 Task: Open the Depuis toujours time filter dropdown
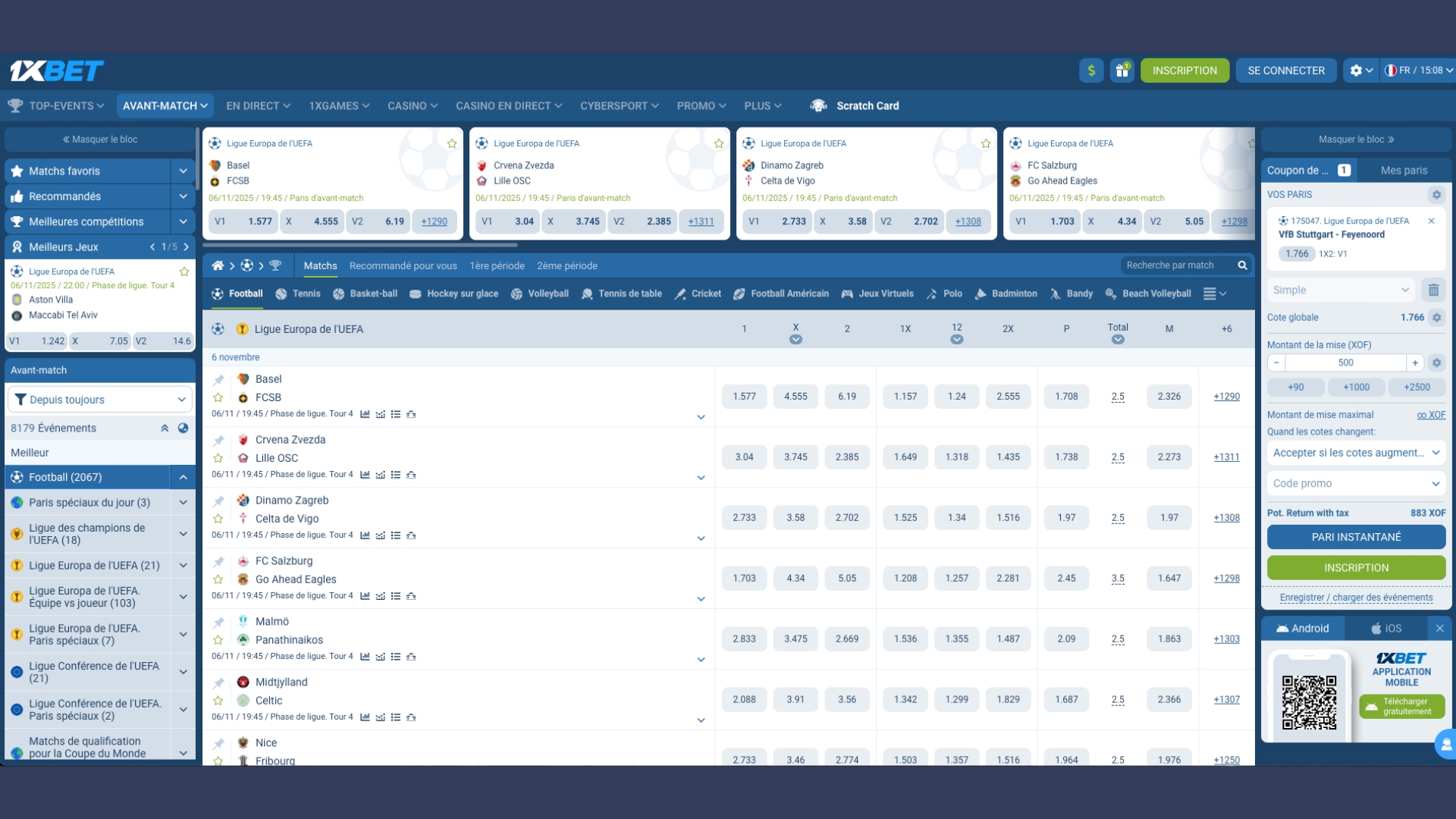99,400
